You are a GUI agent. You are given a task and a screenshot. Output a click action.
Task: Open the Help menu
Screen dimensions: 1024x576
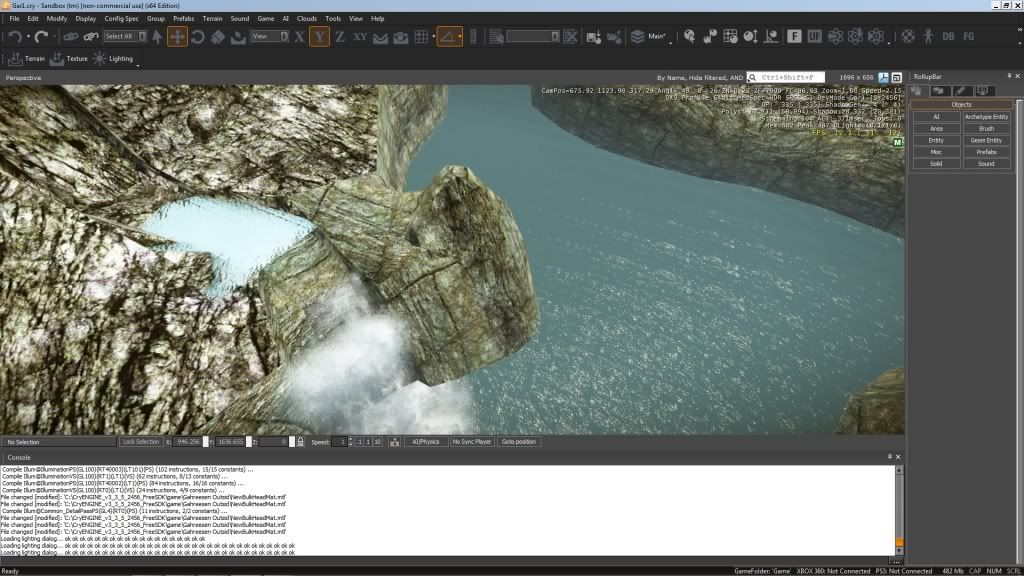(377, 18)
